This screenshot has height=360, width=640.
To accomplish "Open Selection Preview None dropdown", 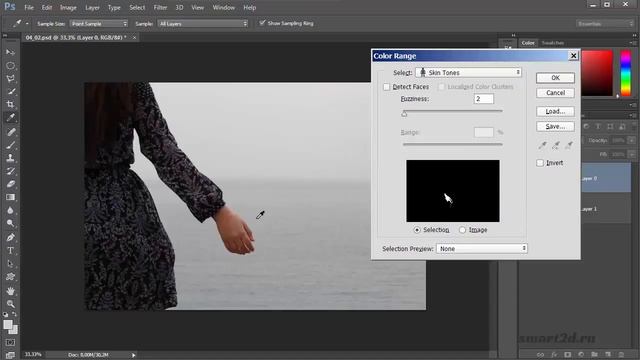I will tap(482, 249).
